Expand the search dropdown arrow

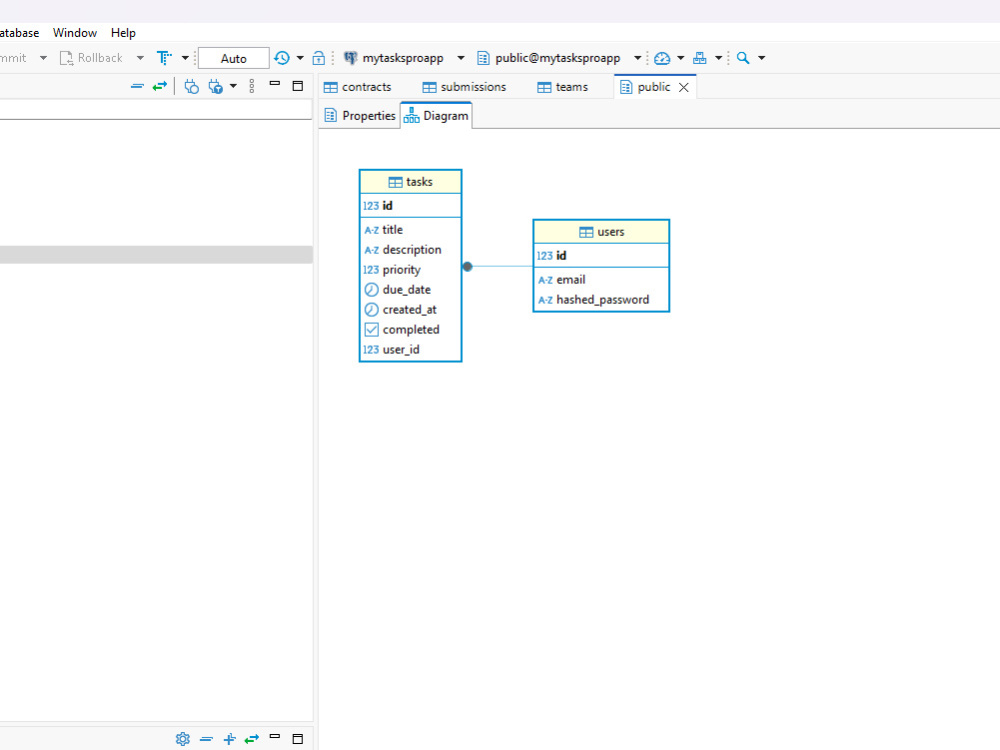coord(761,58)
